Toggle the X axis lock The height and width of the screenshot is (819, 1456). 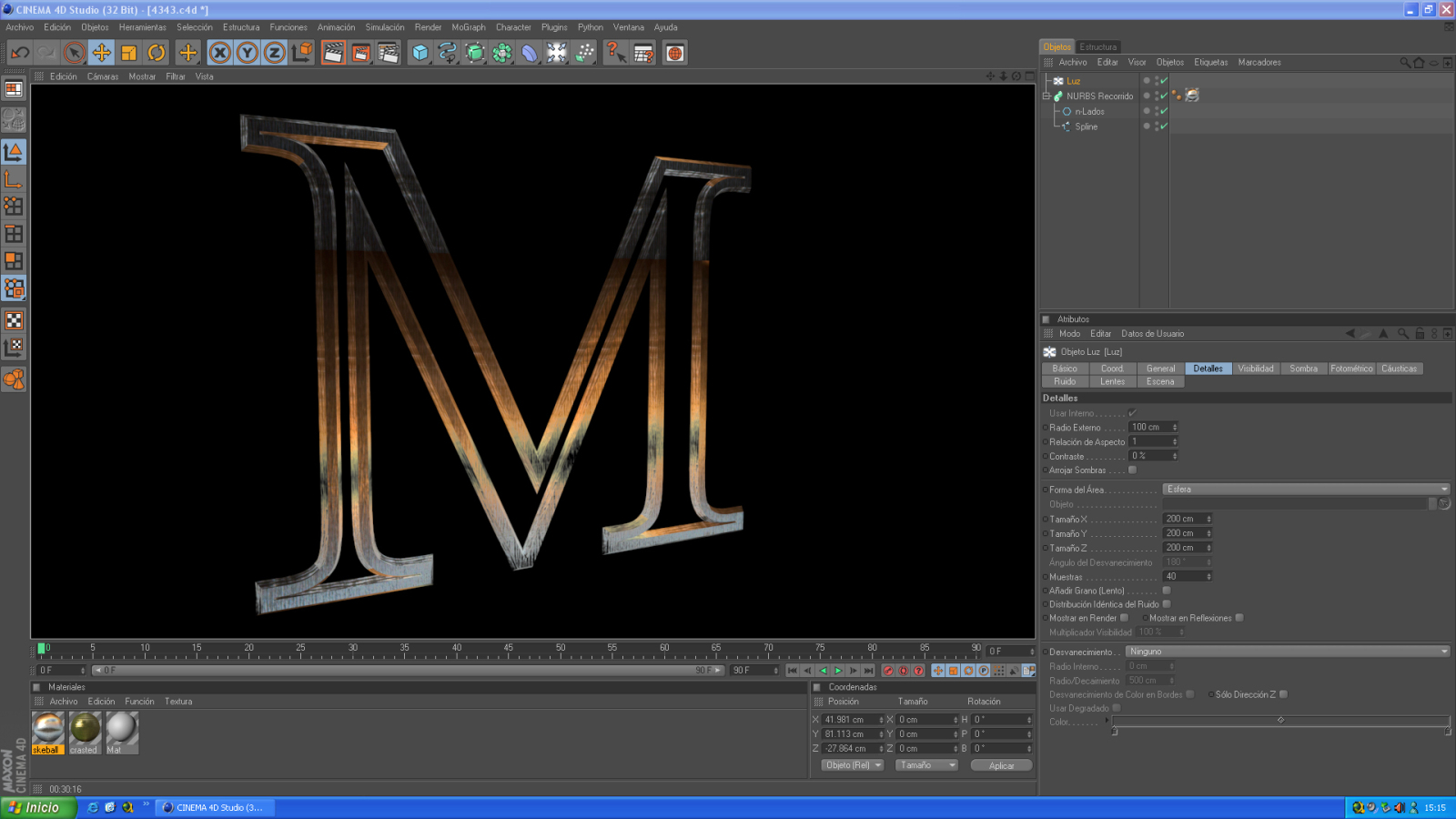pyautogui.click(x=219, y=53)
